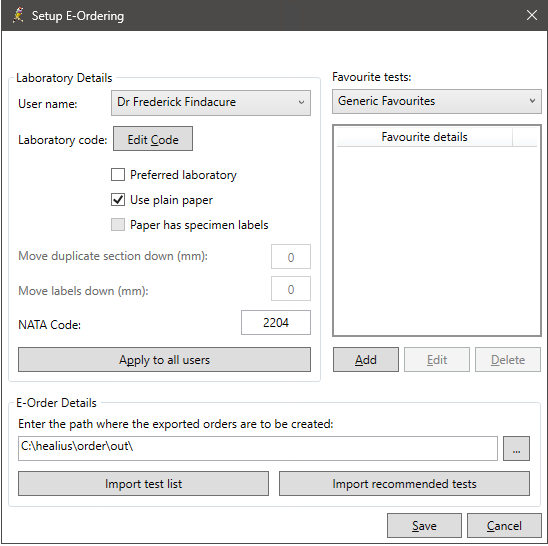
Task: Close the Setup E-Ordering dialog
Action: click(x=532, y=15)
